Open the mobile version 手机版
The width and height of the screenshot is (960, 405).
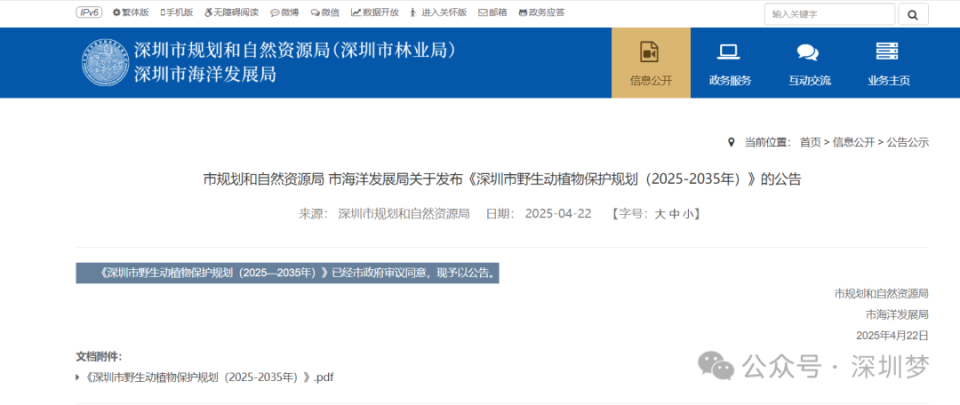[176, 12]
